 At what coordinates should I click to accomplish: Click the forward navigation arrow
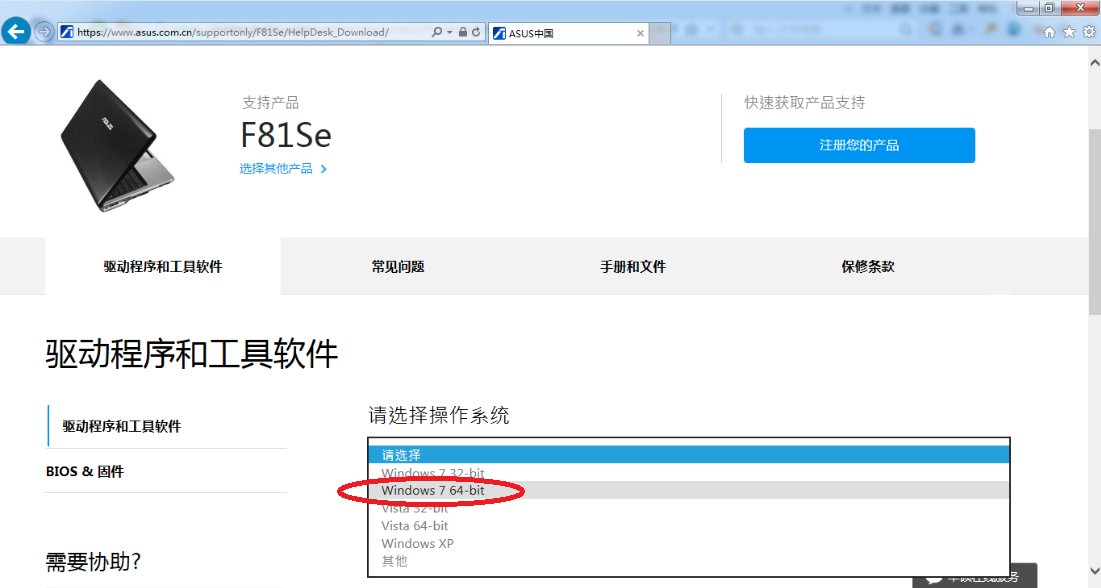click(43, 31)
